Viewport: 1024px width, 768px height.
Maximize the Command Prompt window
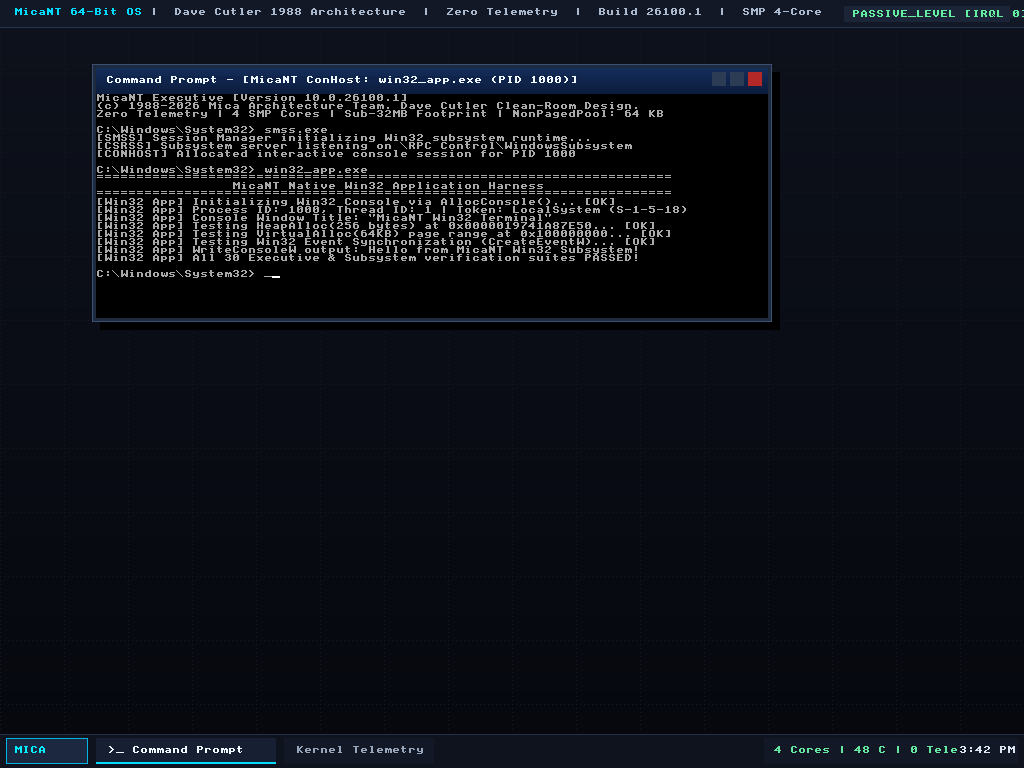coord(737,79)
